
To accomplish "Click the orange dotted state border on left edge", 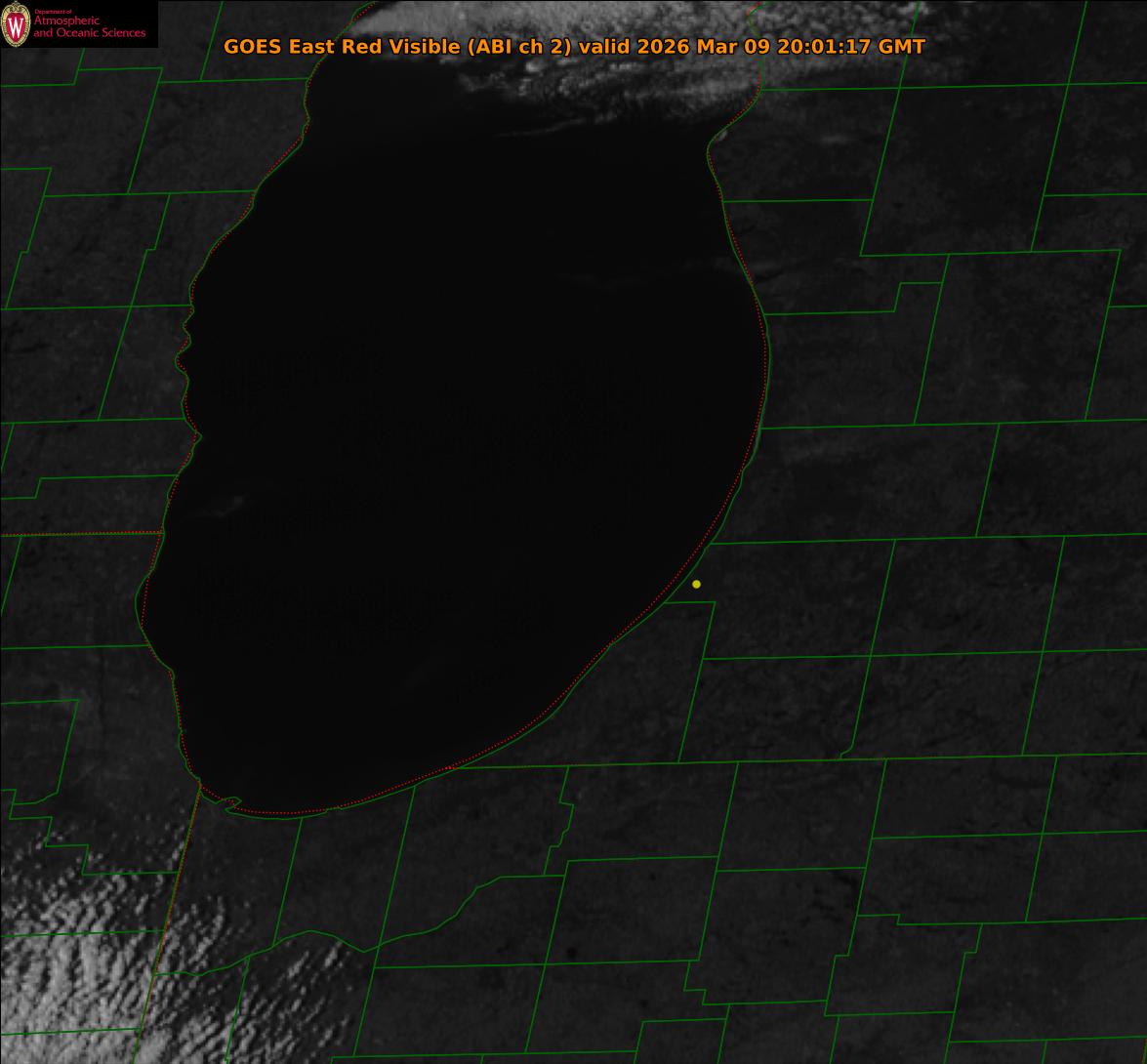I will (78, 534).
